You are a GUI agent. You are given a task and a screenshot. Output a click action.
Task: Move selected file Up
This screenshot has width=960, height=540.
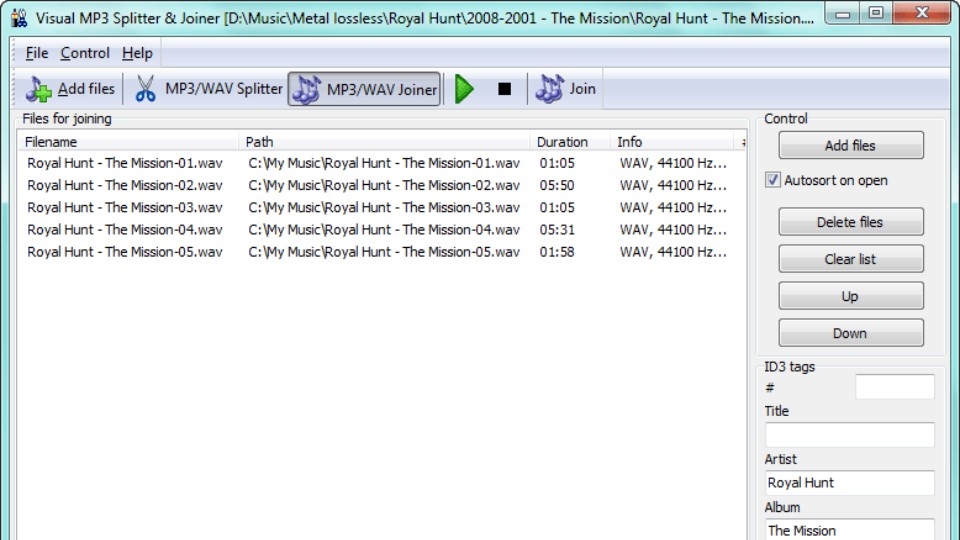[850, 296]
